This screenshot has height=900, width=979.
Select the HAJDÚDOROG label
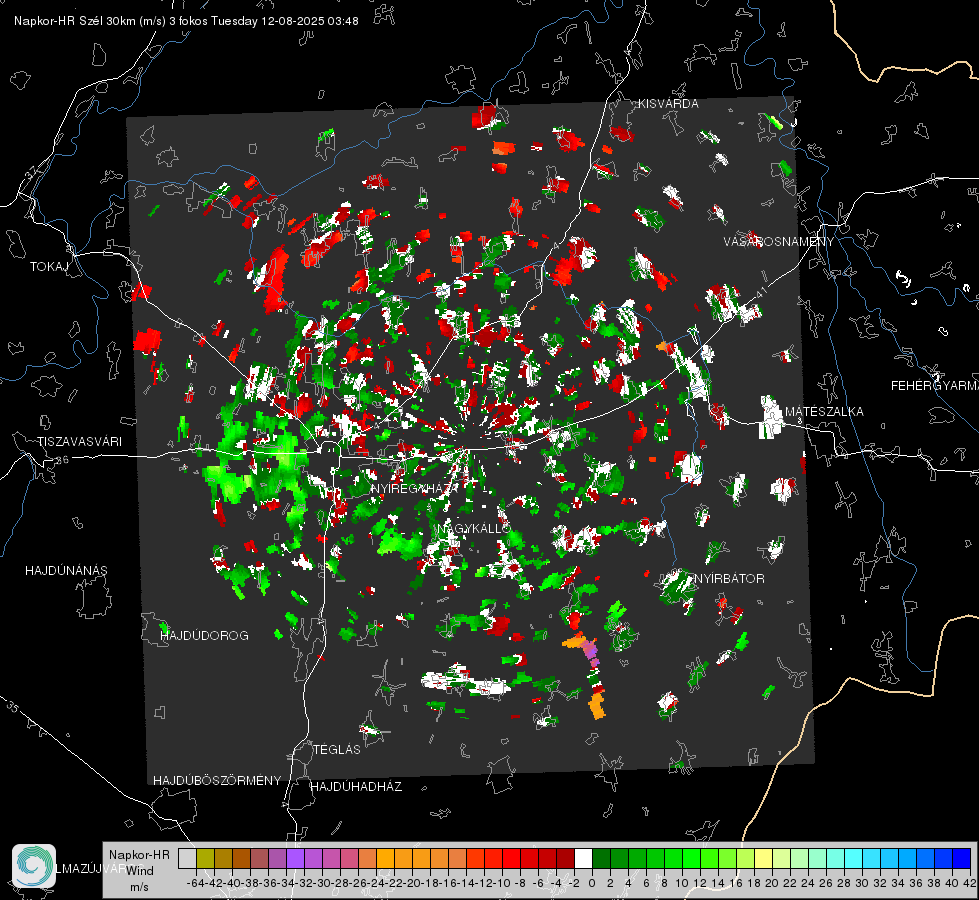(x=205, y=636)
